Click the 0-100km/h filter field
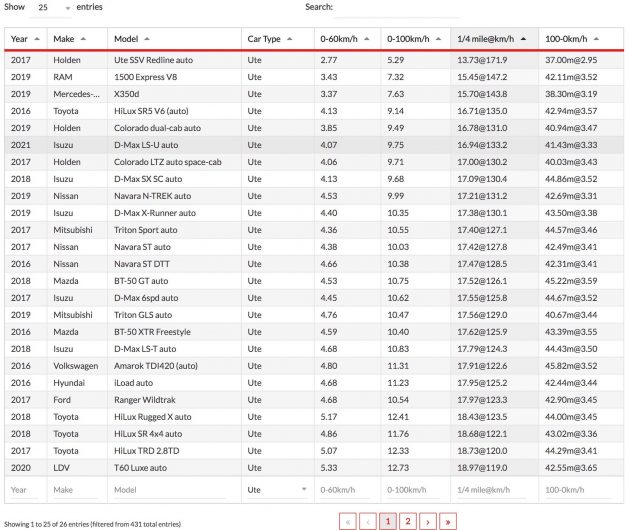629x530 pixels. coord(413,489)
